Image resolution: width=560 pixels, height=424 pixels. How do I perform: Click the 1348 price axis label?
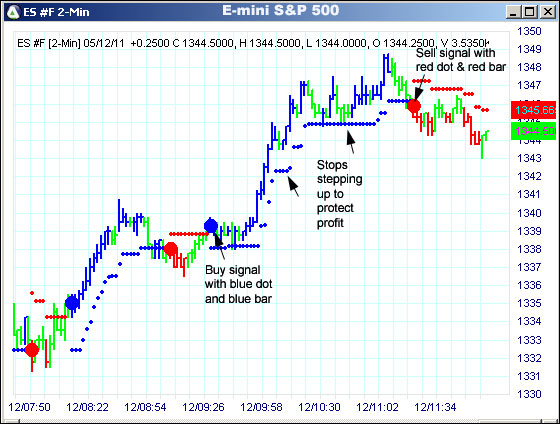[529, 67]
